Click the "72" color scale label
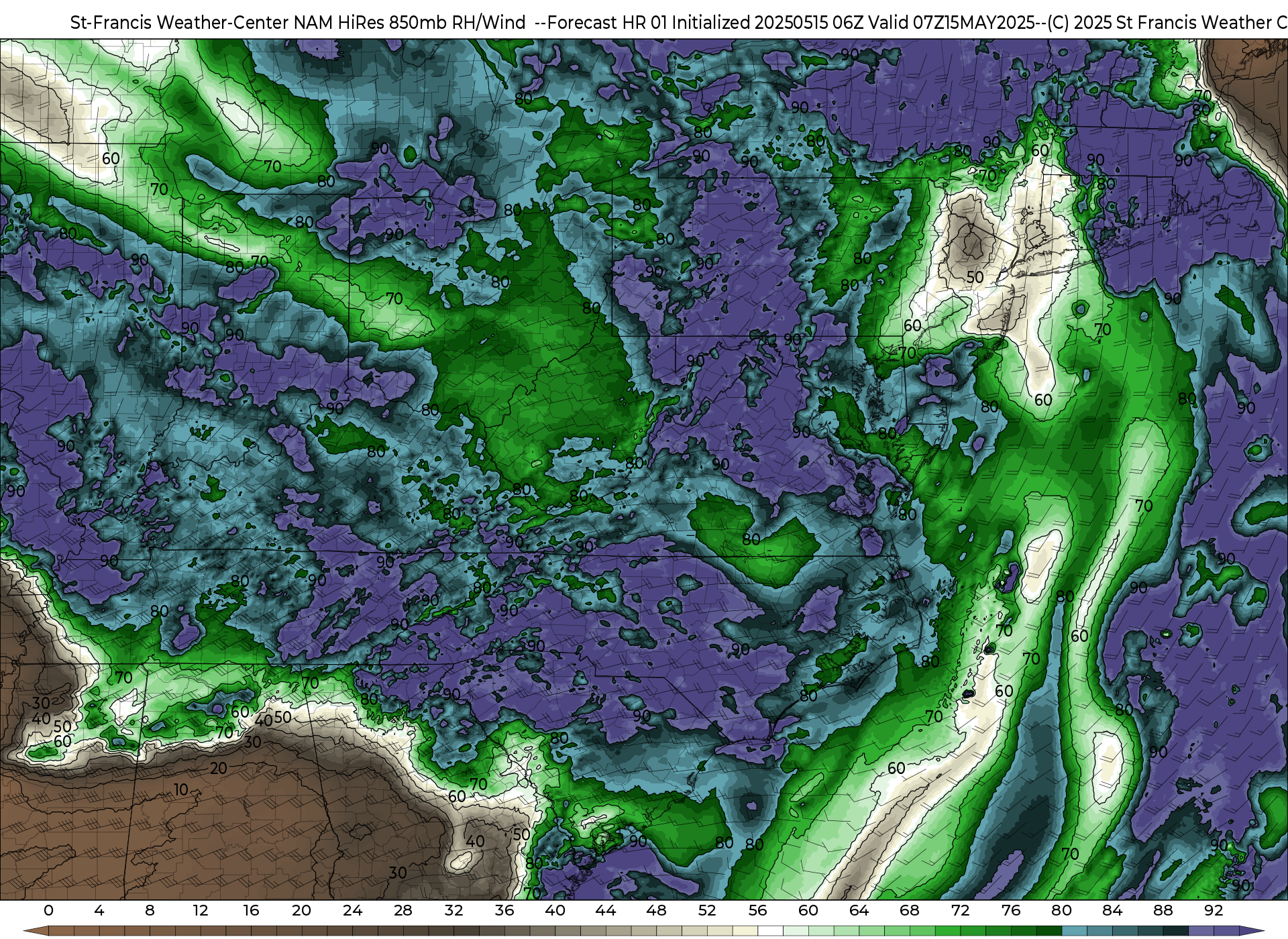Screen dimensions: 1288x939 [x=960, y=910]
